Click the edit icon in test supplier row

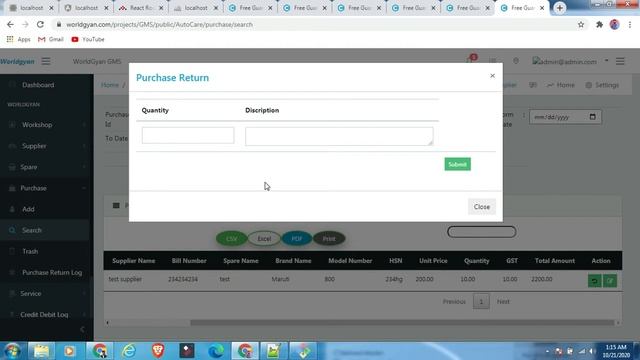610,281
